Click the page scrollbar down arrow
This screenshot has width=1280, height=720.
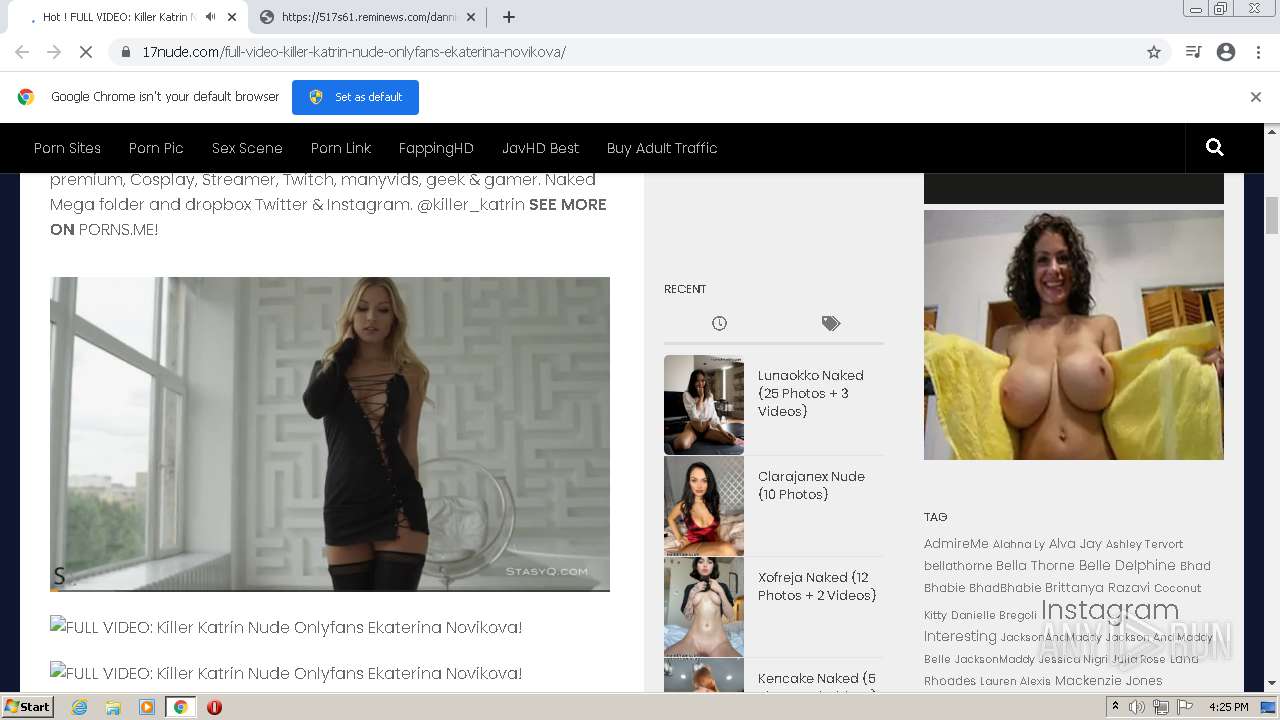point(1272,683)
